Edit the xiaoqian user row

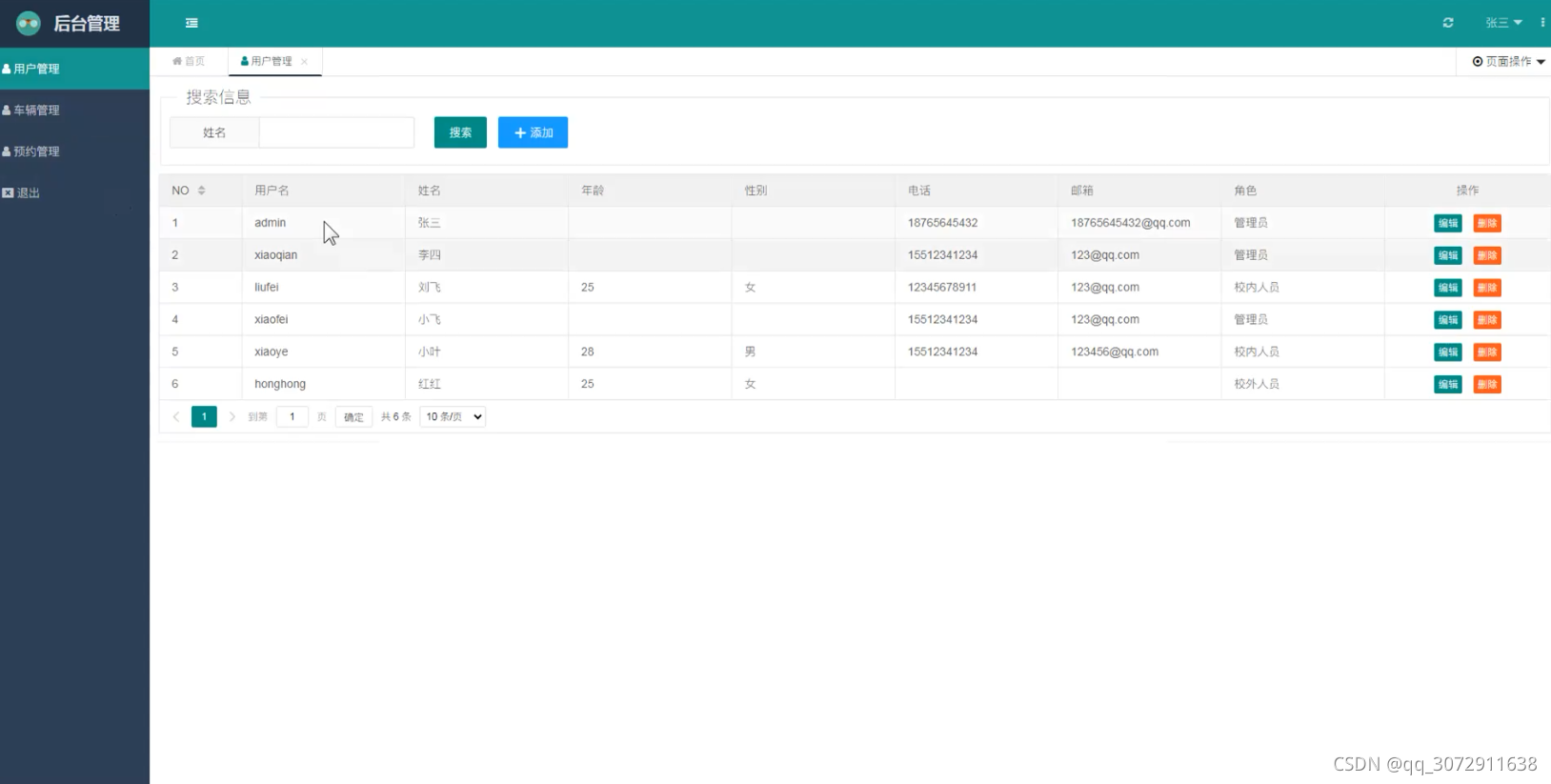click(1448, 255)
